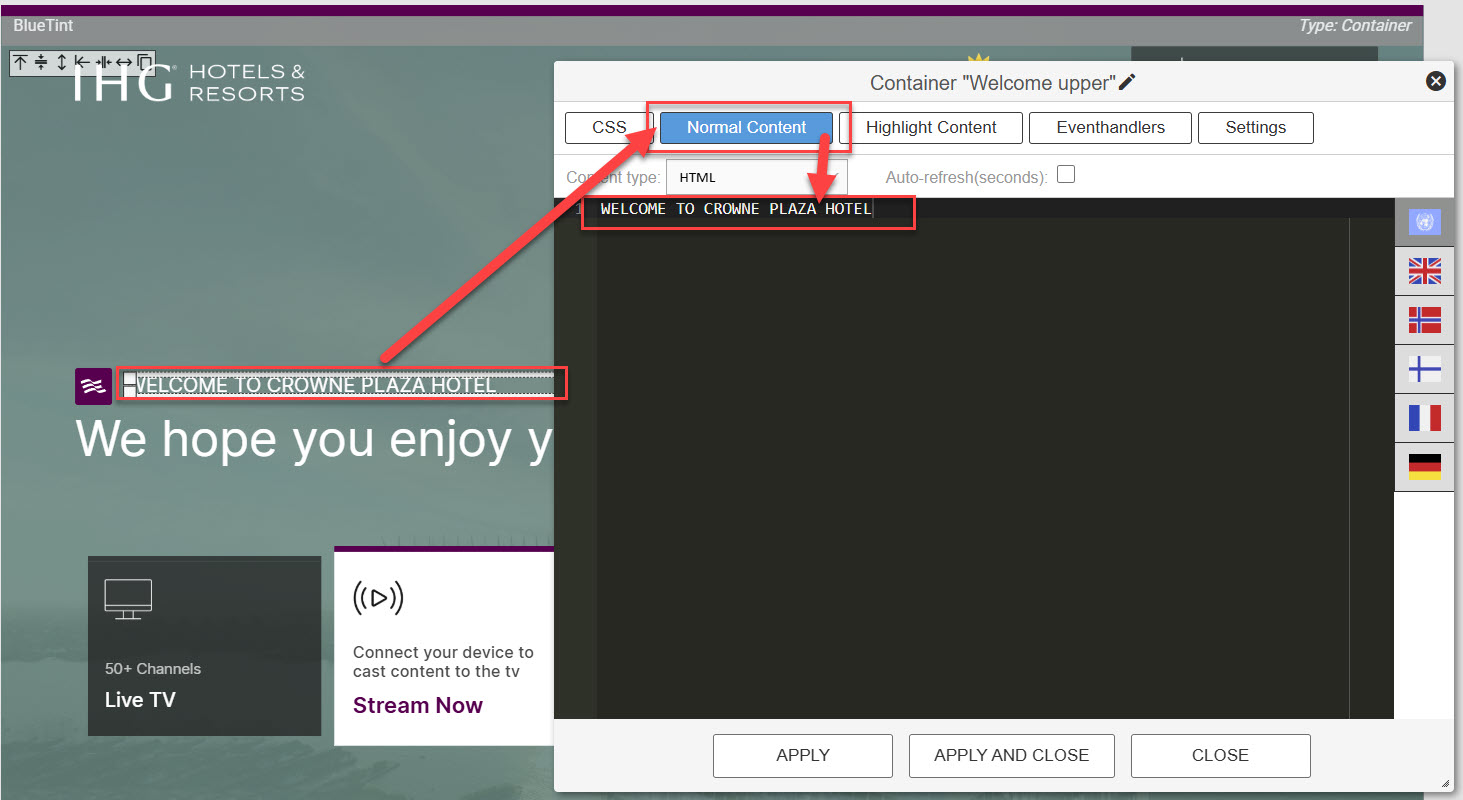Screen dimensions: 1463x800
Task: Click the horizontal center alignment icon
Action: 103,62
